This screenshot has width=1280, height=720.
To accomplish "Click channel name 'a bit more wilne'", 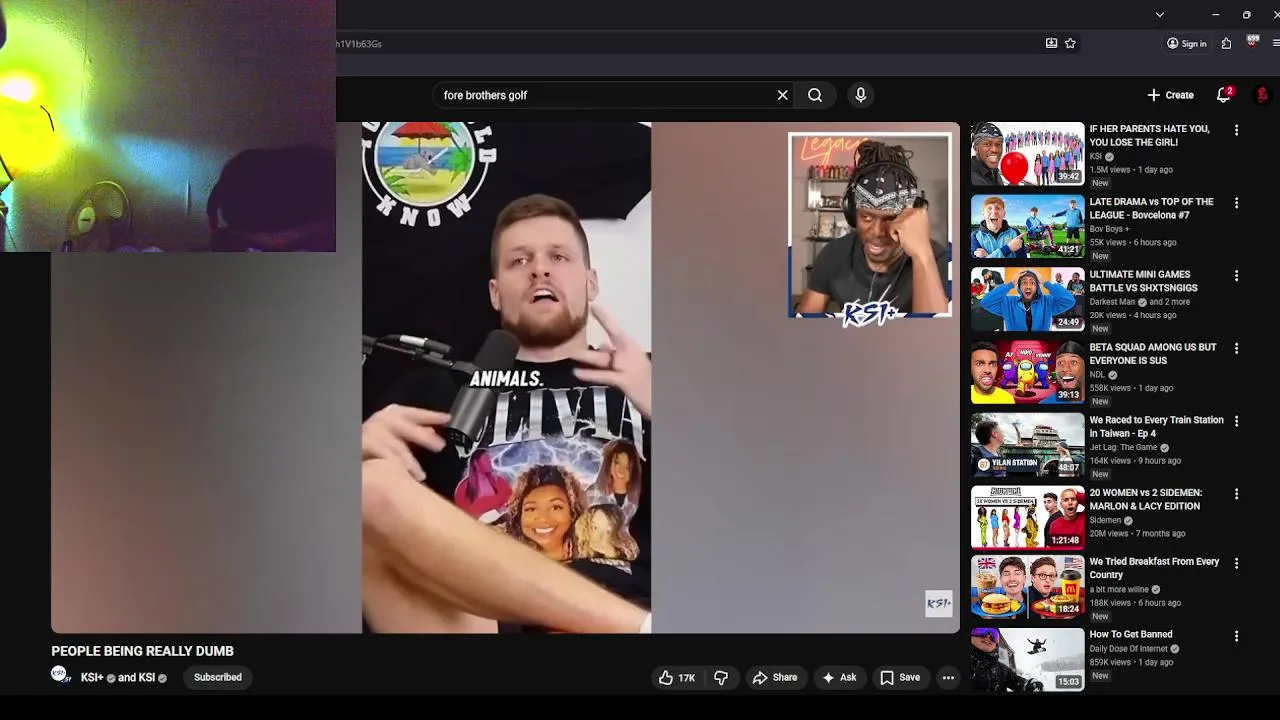I will 1119,589.
